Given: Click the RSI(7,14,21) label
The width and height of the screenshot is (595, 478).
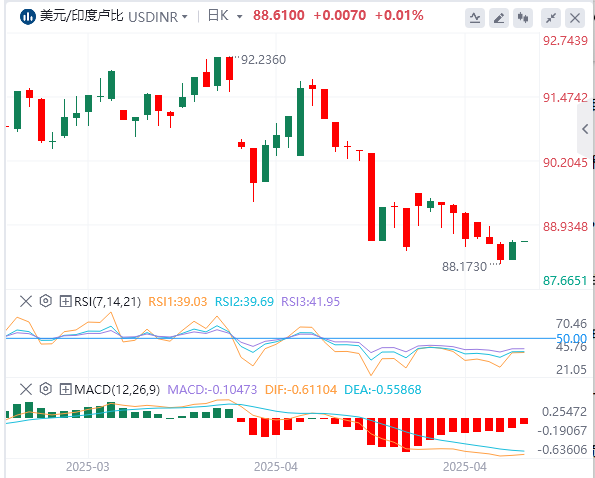Looking at the screenshot, I should click(107, 302).
